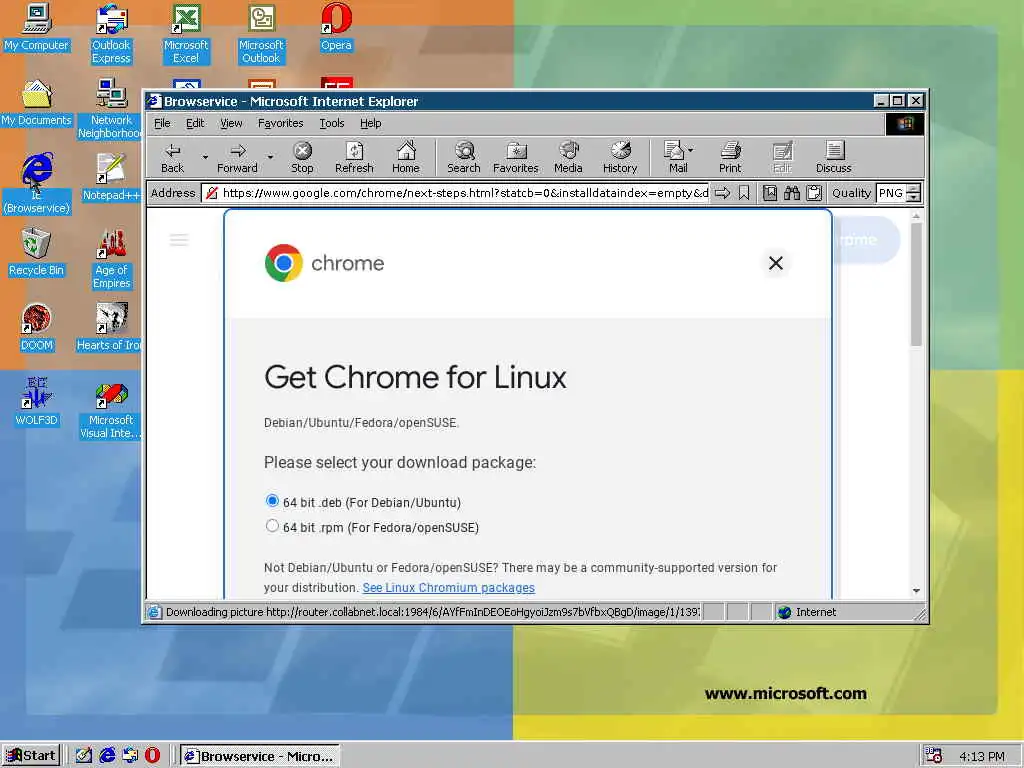Open the Help menu

pos(370,123)
